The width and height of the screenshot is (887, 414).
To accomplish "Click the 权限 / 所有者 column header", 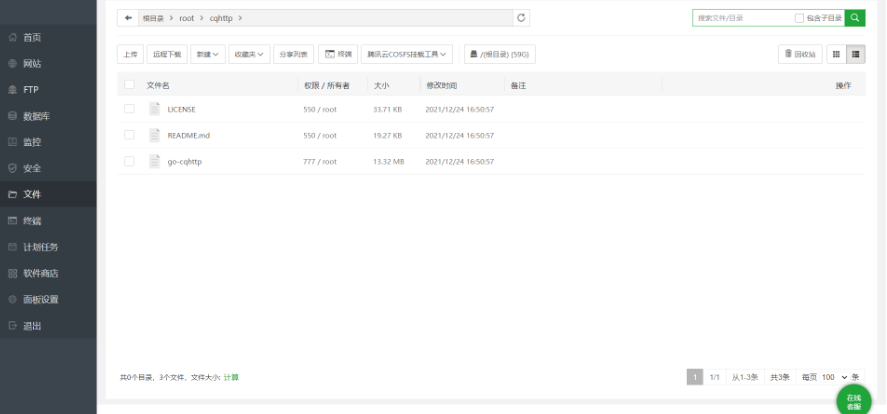I will tap(326, 85).
